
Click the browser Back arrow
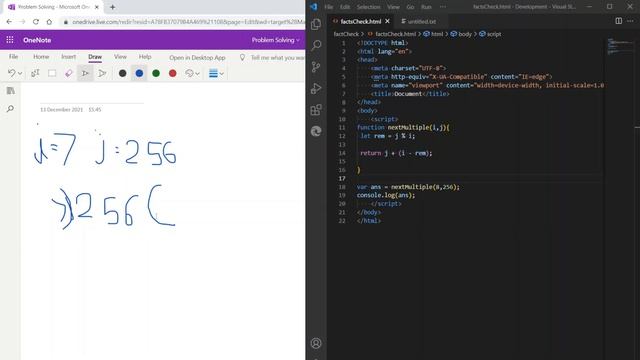tap(9, 22)
